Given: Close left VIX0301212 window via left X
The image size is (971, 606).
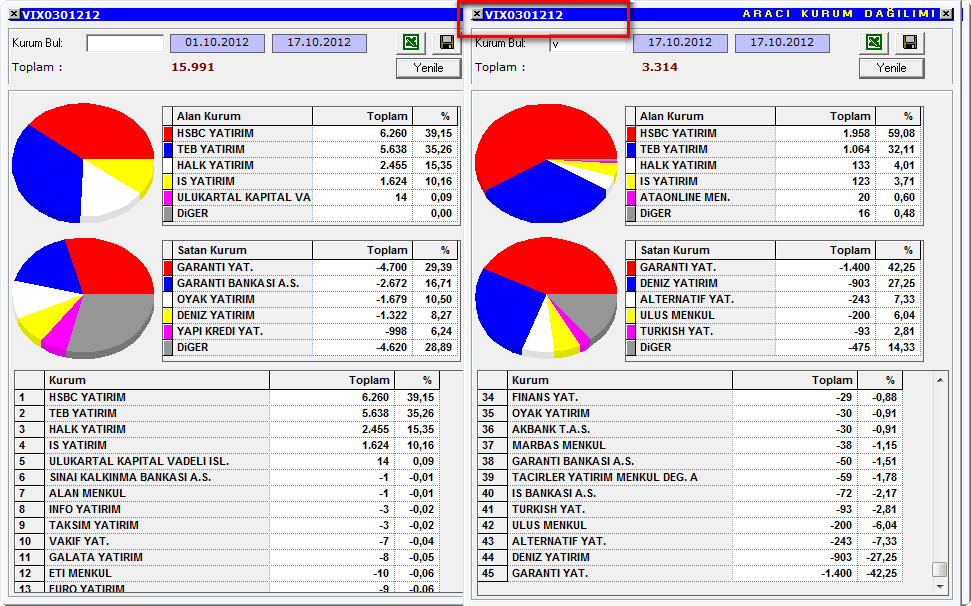Looking at the screenshot, I should [14, 14].
